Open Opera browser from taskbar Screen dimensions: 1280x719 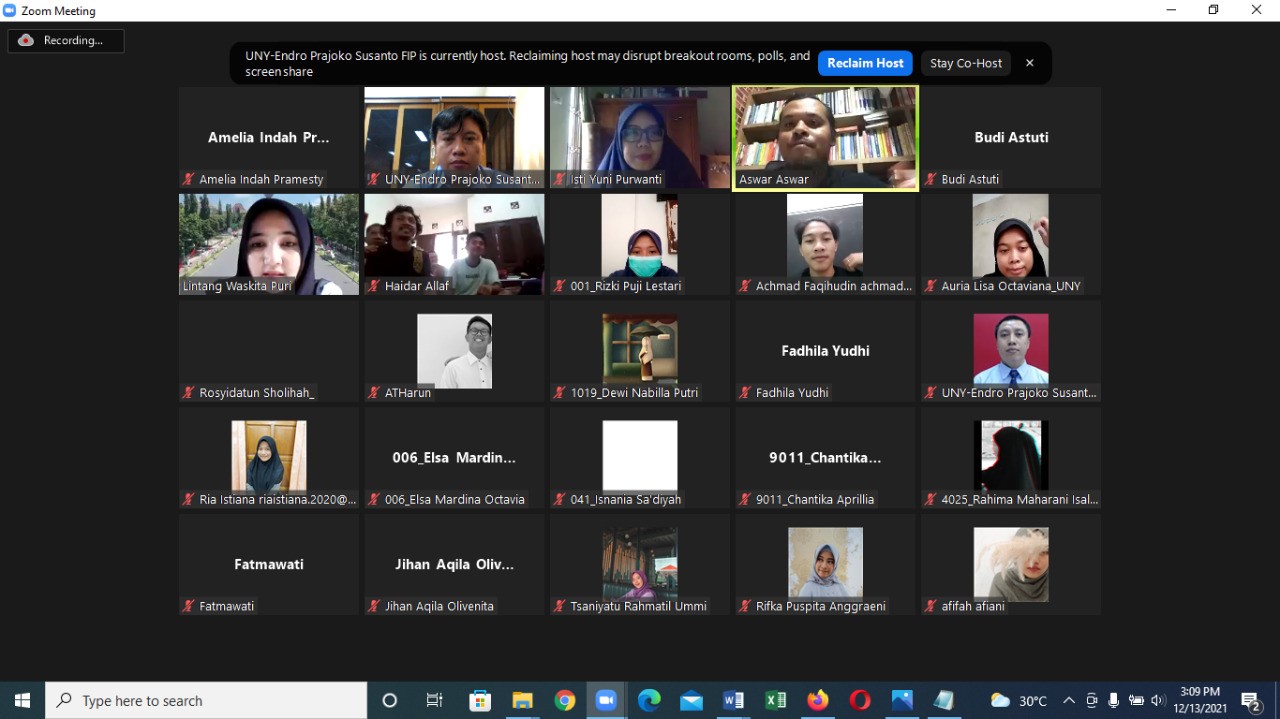tap(860, 700)
